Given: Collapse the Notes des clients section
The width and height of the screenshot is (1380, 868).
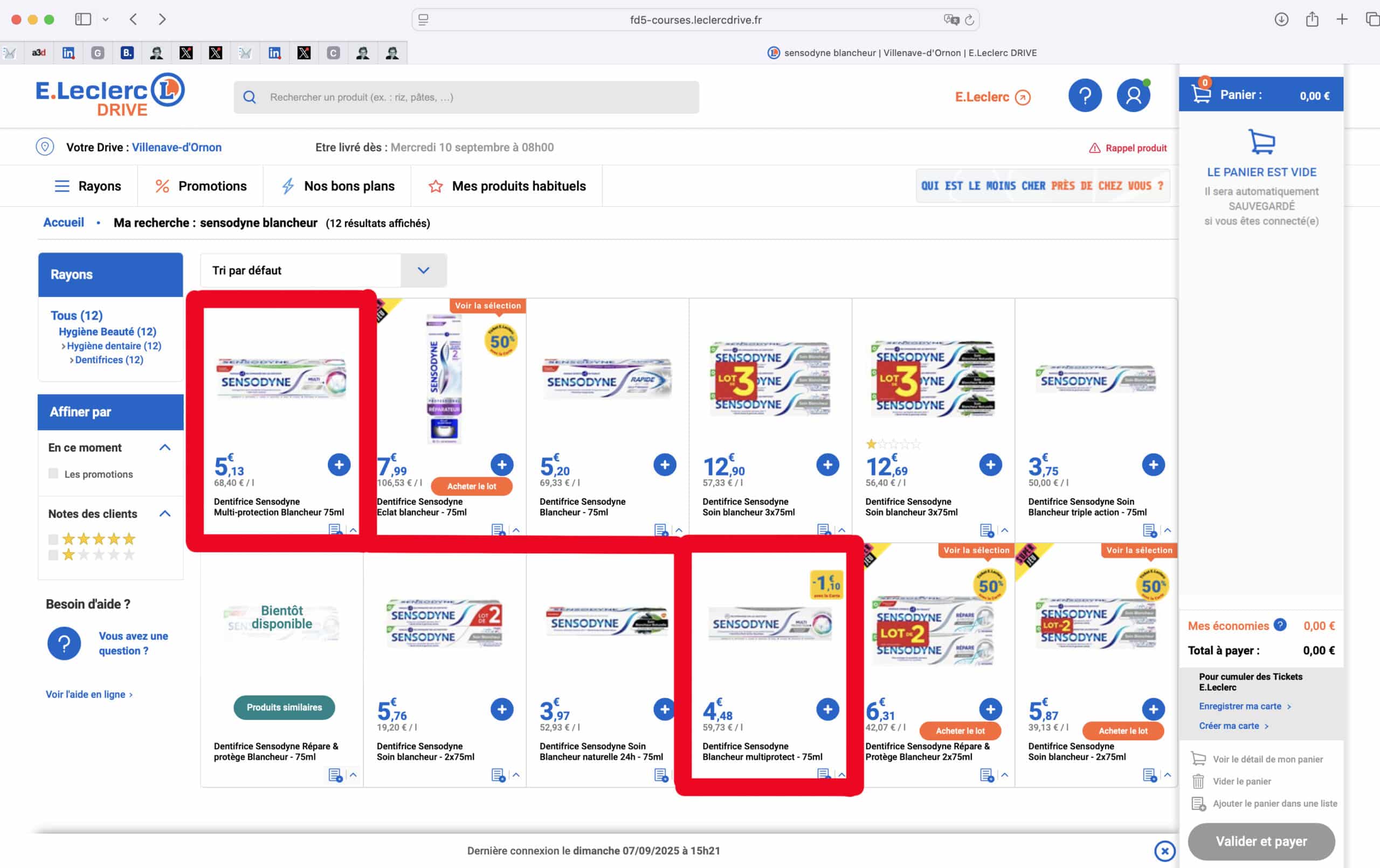Looking at the screenshot, I should pyautogui.click(x=165, y=513).
